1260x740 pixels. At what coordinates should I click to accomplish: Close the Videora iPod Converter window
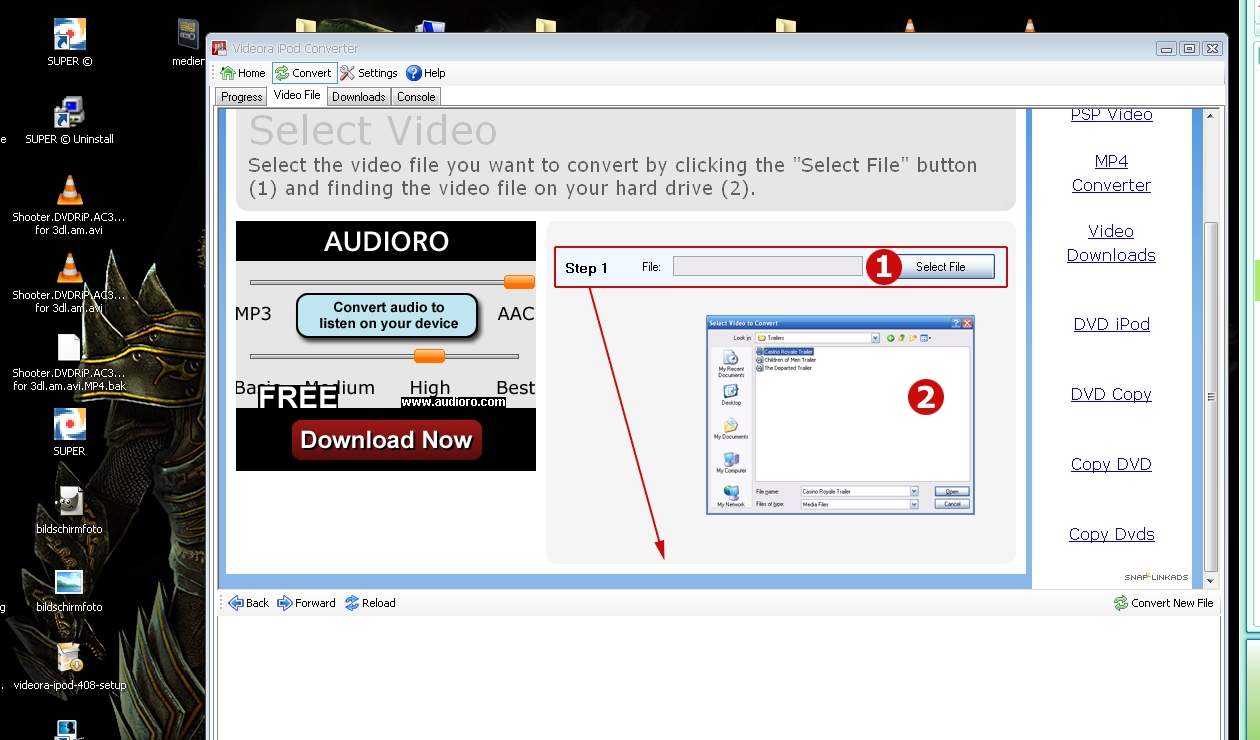(1212, 48)
